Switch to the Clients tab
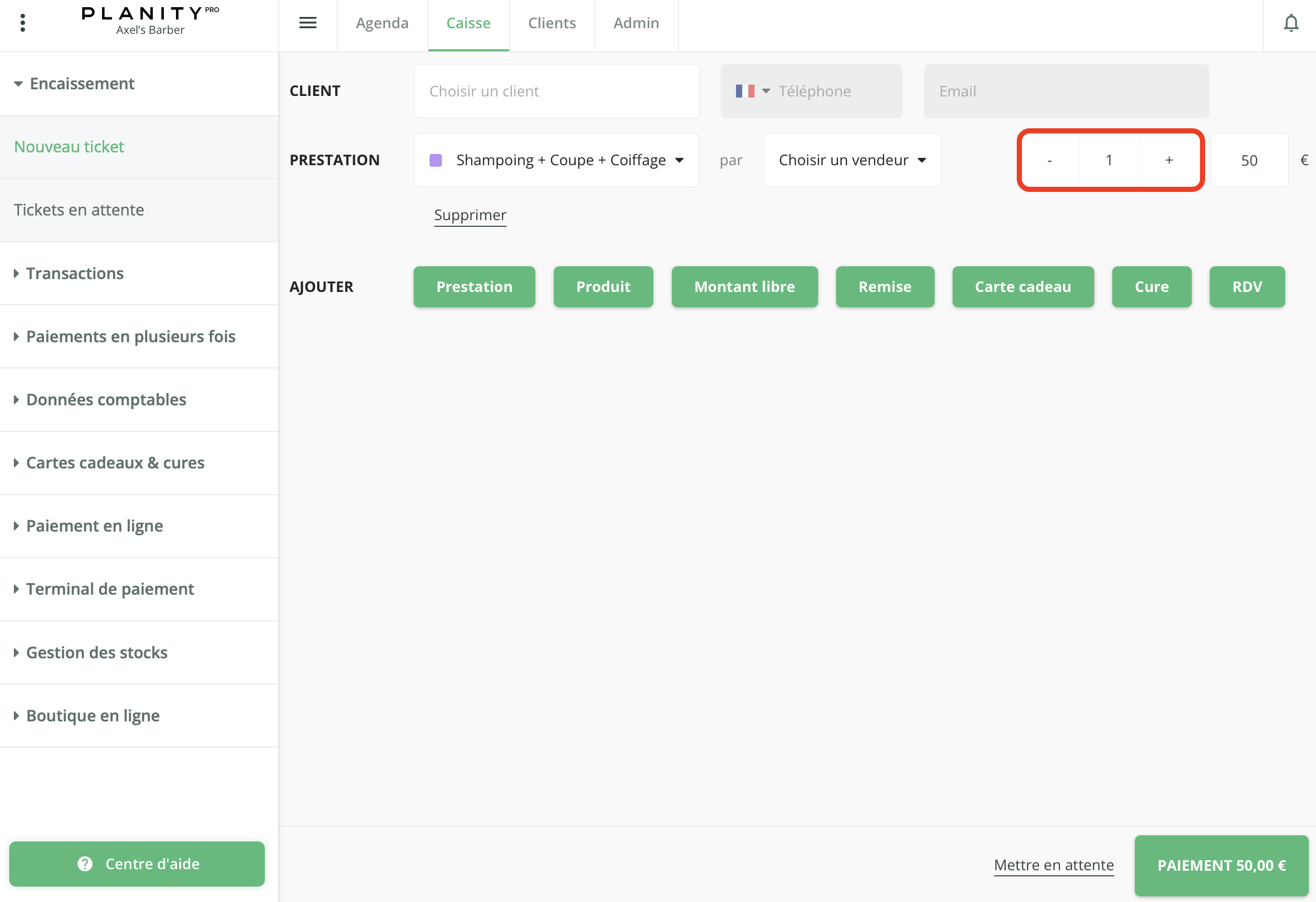1316x902 pixels. pyautogui.click(x=552, y=23)
